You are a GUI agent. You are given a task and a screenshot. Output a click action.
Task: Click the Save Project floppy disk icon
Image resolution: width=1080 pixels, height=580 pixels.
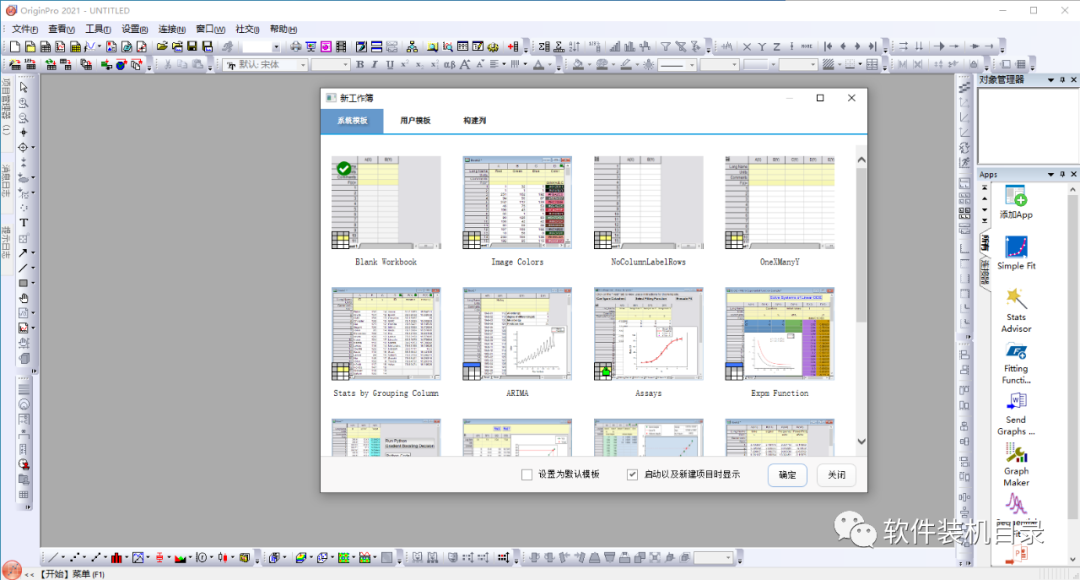[191, 47]
